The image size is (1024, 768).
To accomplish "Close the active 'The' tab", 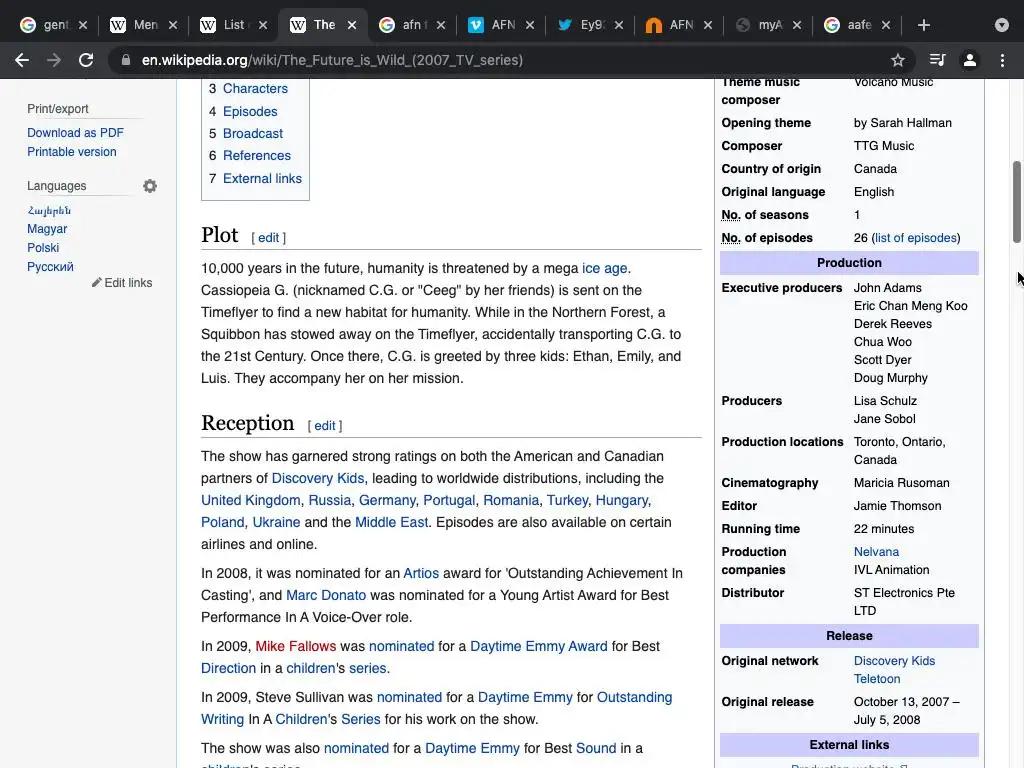I will coord(352,25).
